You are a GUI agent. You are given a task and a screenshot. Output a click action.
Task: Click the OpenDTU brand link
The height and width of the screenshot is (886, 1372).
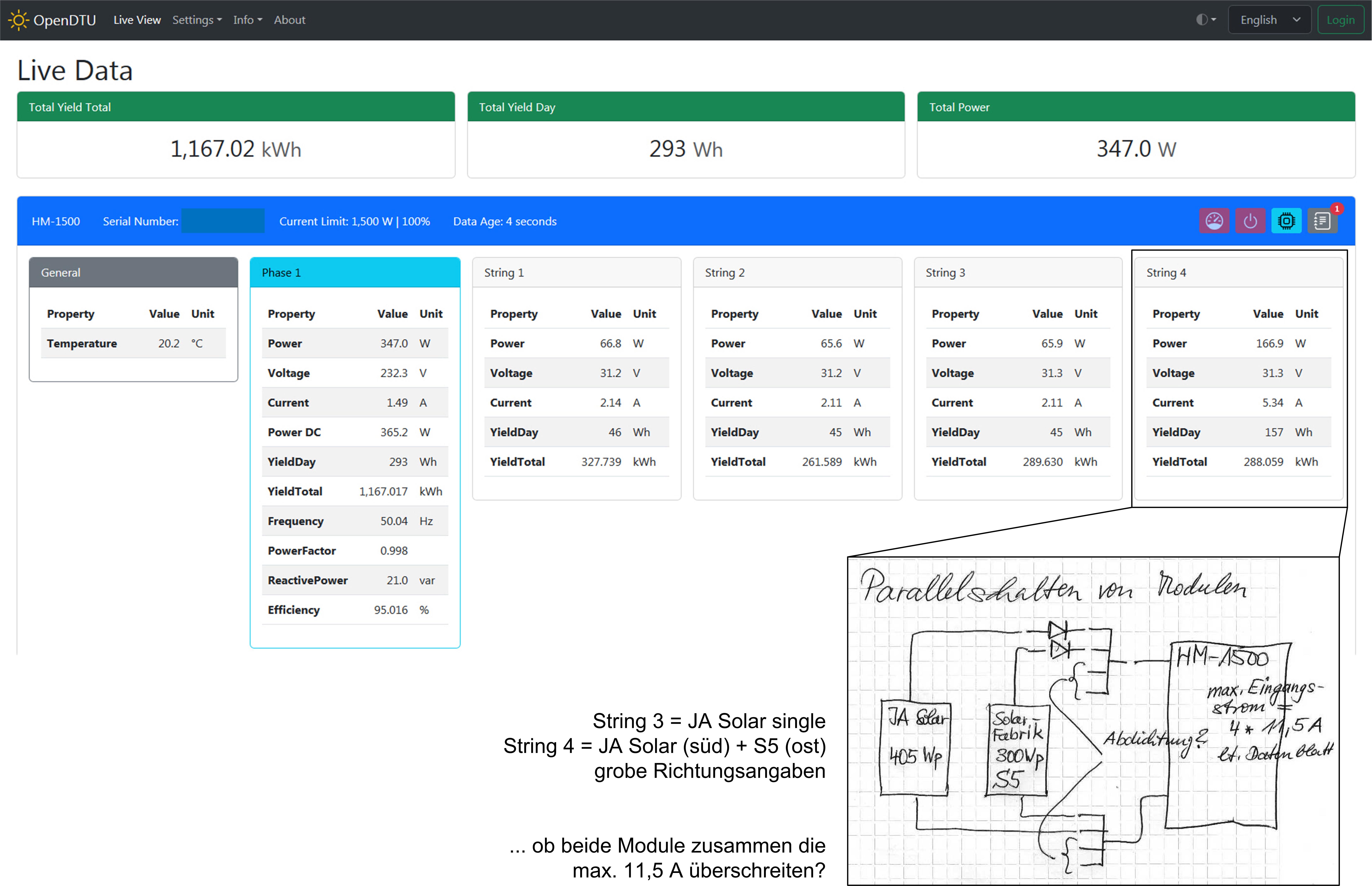[64, 20]
